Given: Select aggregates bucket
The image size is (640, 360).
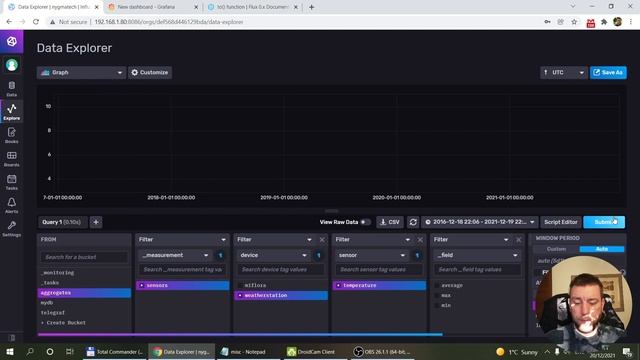Looking at the screenshot, I should [84, 293].
